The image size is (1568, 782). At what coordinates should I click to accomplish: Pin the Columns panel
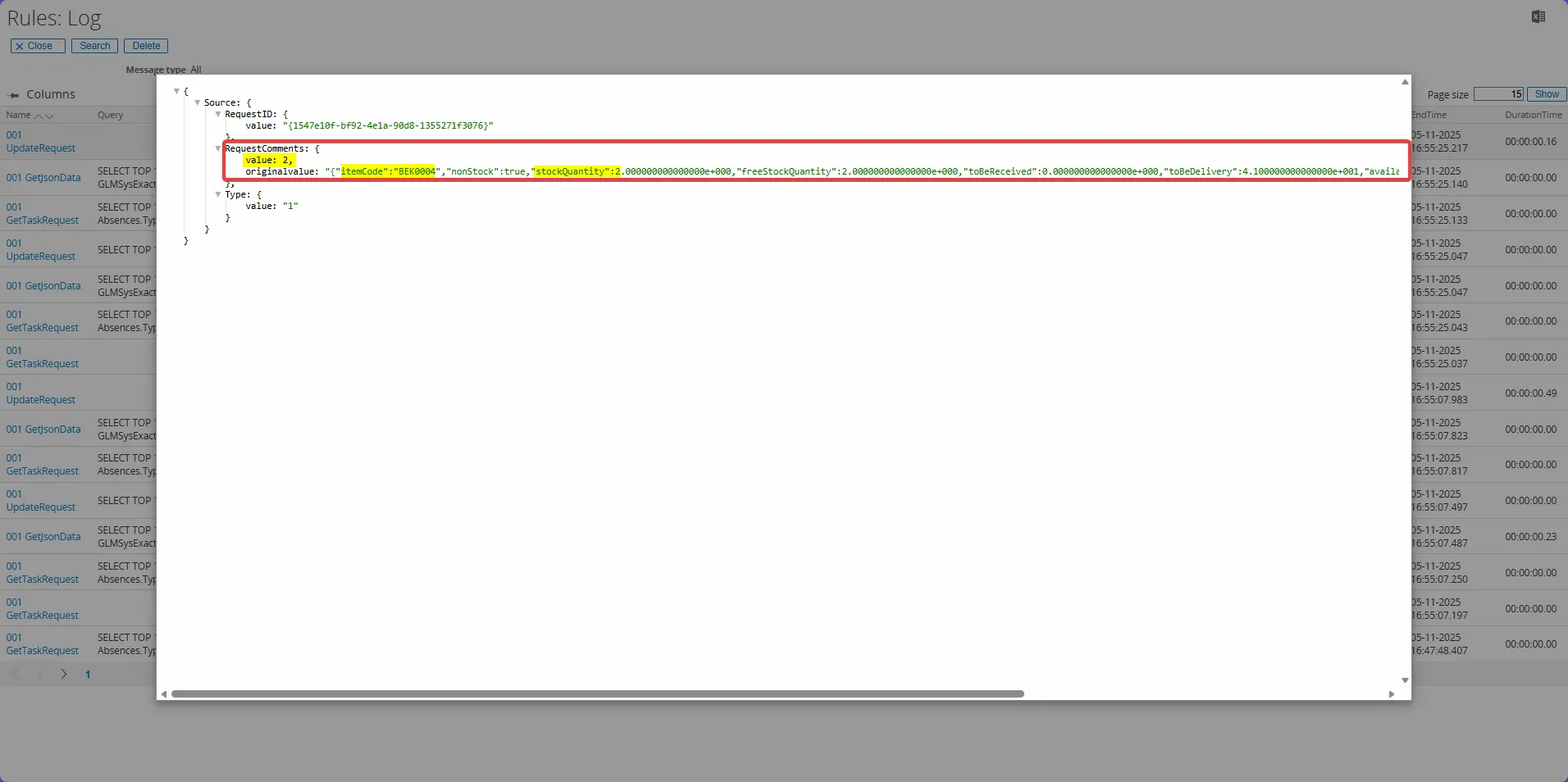[x=13, y=94]
